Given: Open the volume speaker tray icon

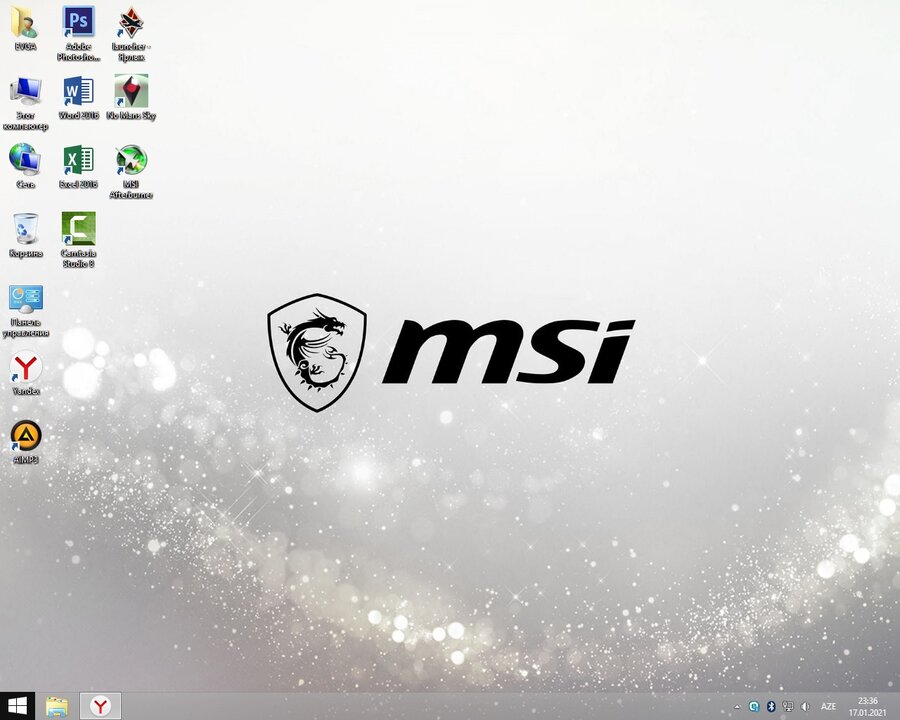Looking at the screenshot, I should [805, 707].
